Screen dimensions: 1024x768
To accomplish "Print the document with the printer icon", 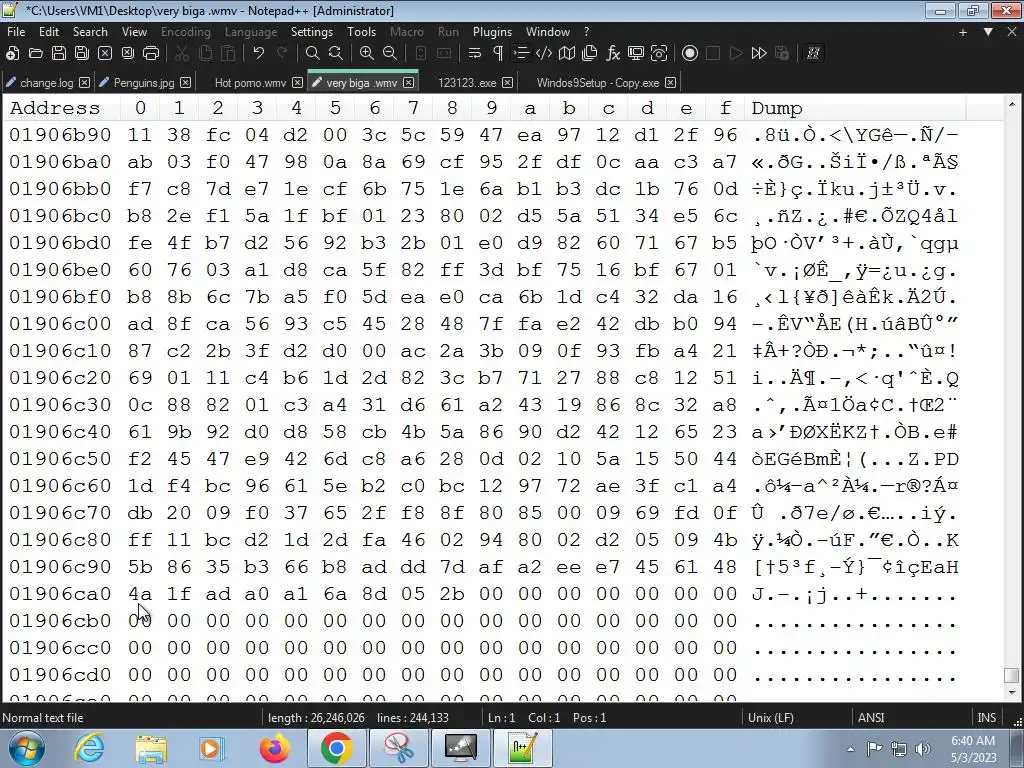I will click(151, 54).
